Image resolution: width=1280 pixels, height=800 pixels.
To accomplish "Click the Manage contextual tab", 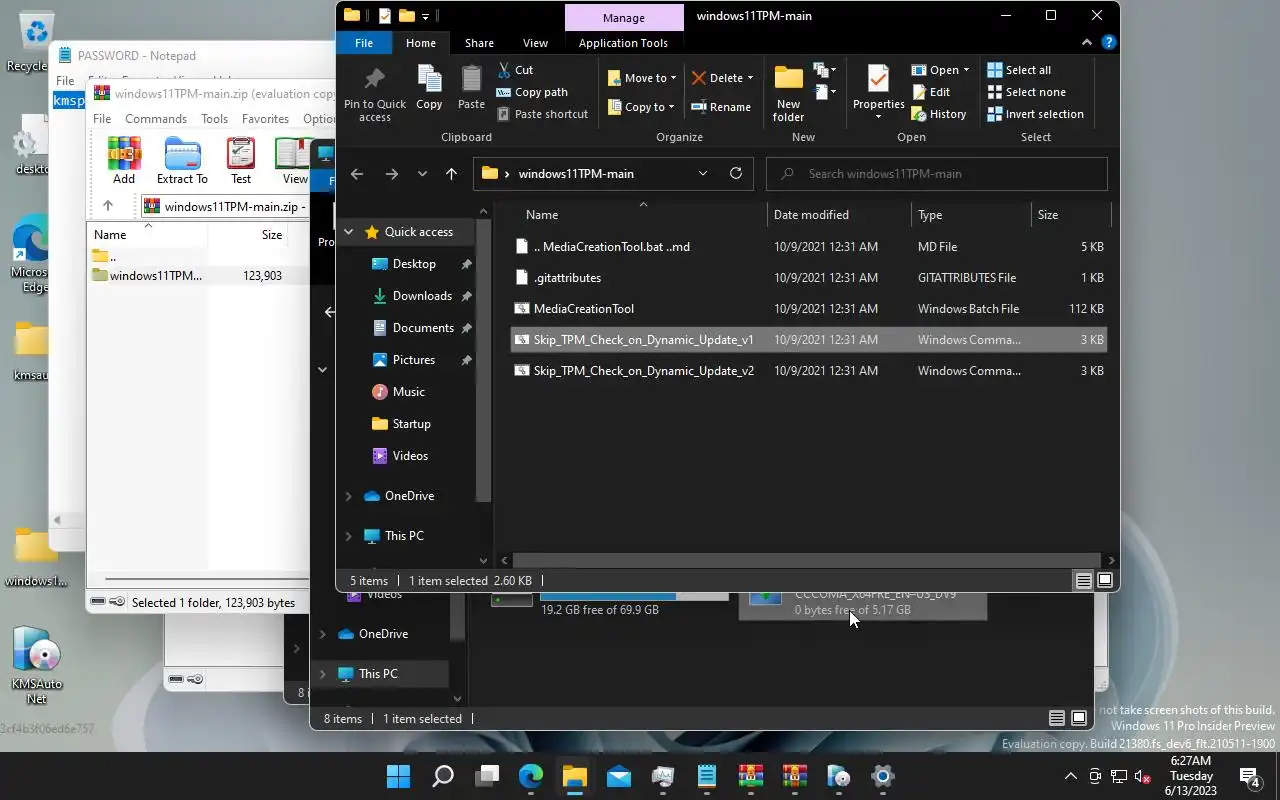I will point(624,17).
